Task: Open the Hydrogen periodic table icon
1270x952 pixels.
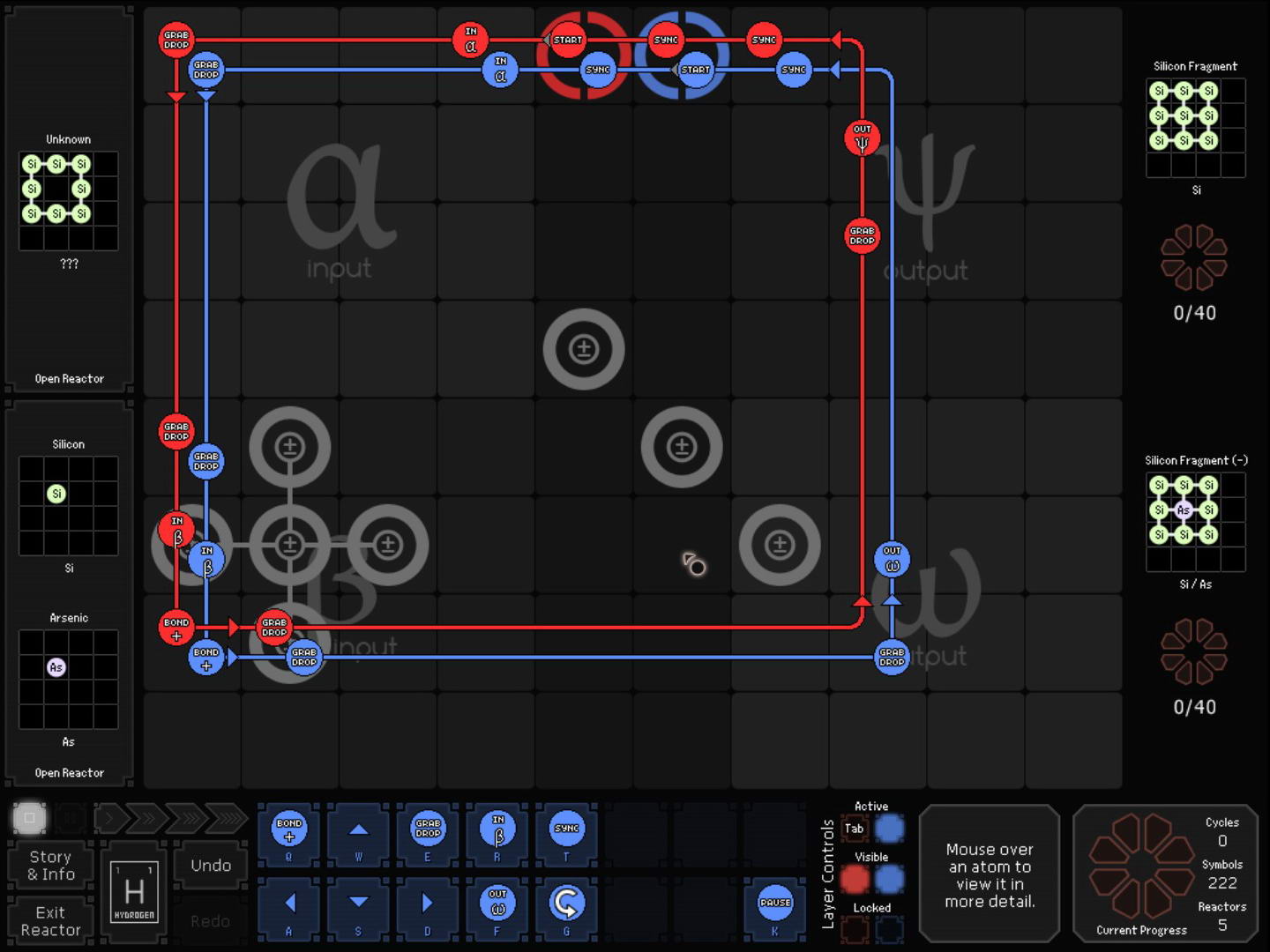Action: (x=134, y=892)
